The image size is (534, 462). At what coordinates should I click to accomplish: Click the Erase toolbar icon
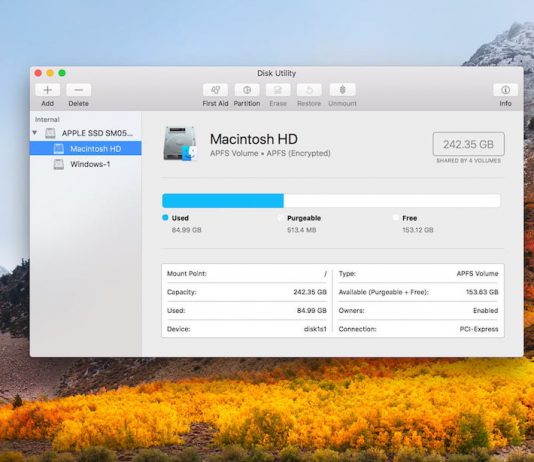point(278,90)
